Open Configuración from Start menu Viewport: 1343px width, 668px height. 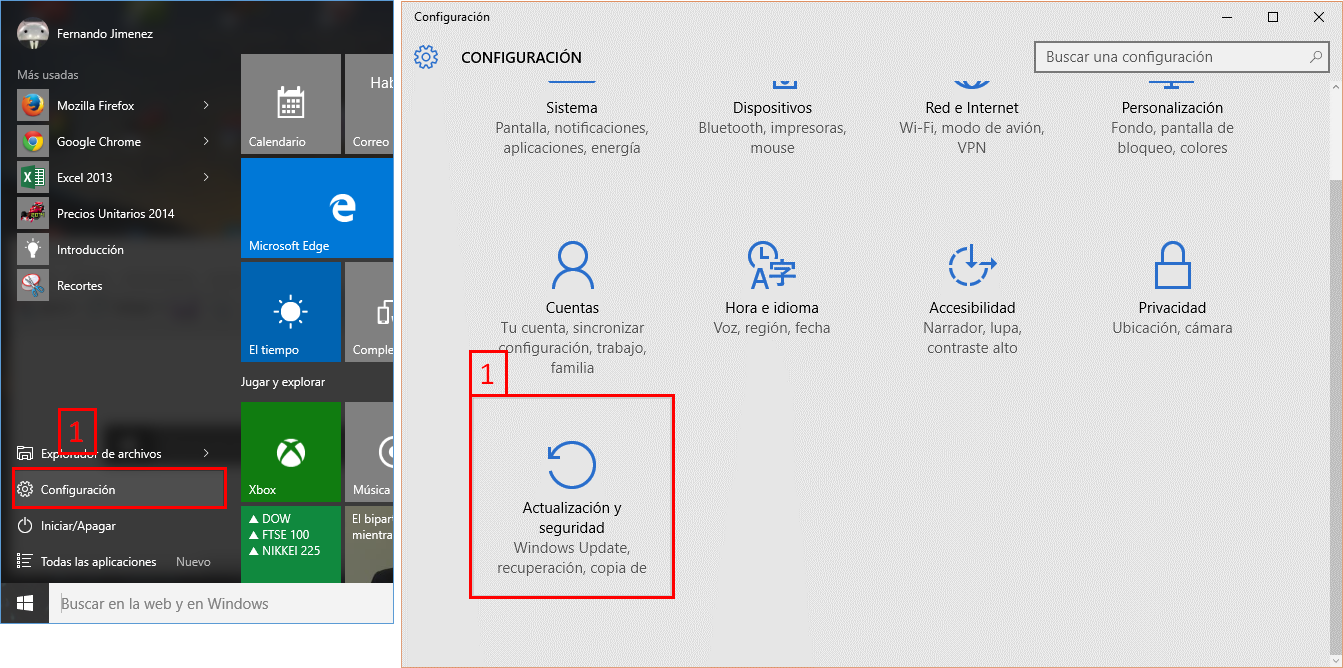coord(118,490)
